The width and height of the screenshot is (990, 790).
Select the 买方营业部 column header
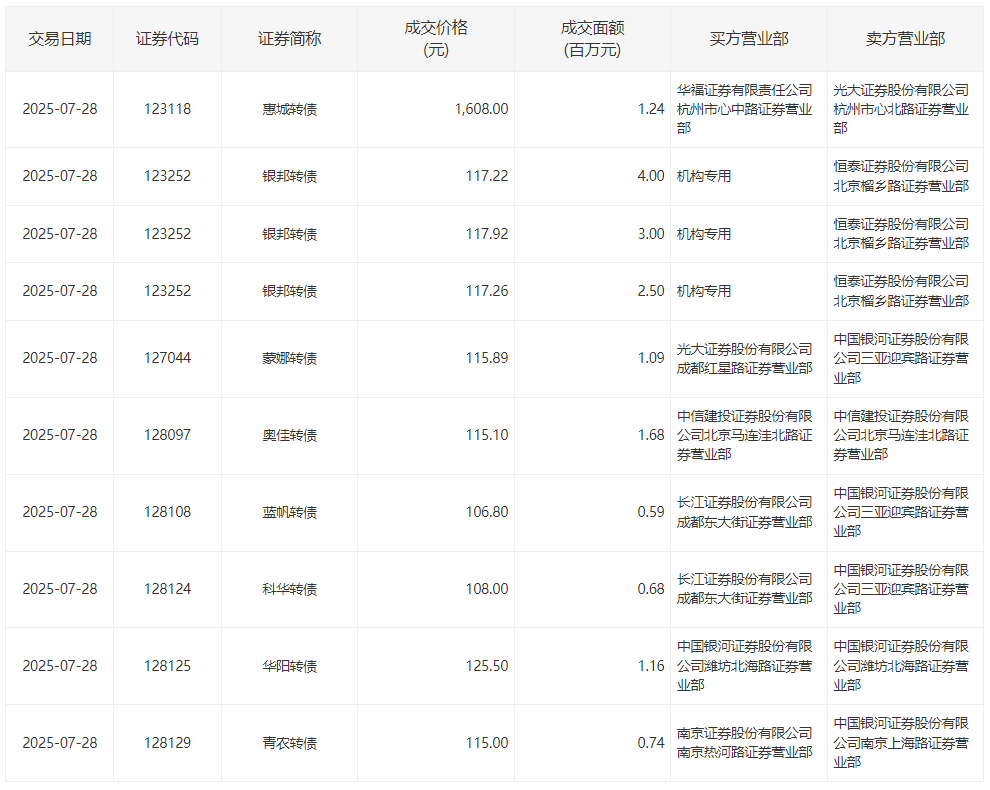pos(748,39)
